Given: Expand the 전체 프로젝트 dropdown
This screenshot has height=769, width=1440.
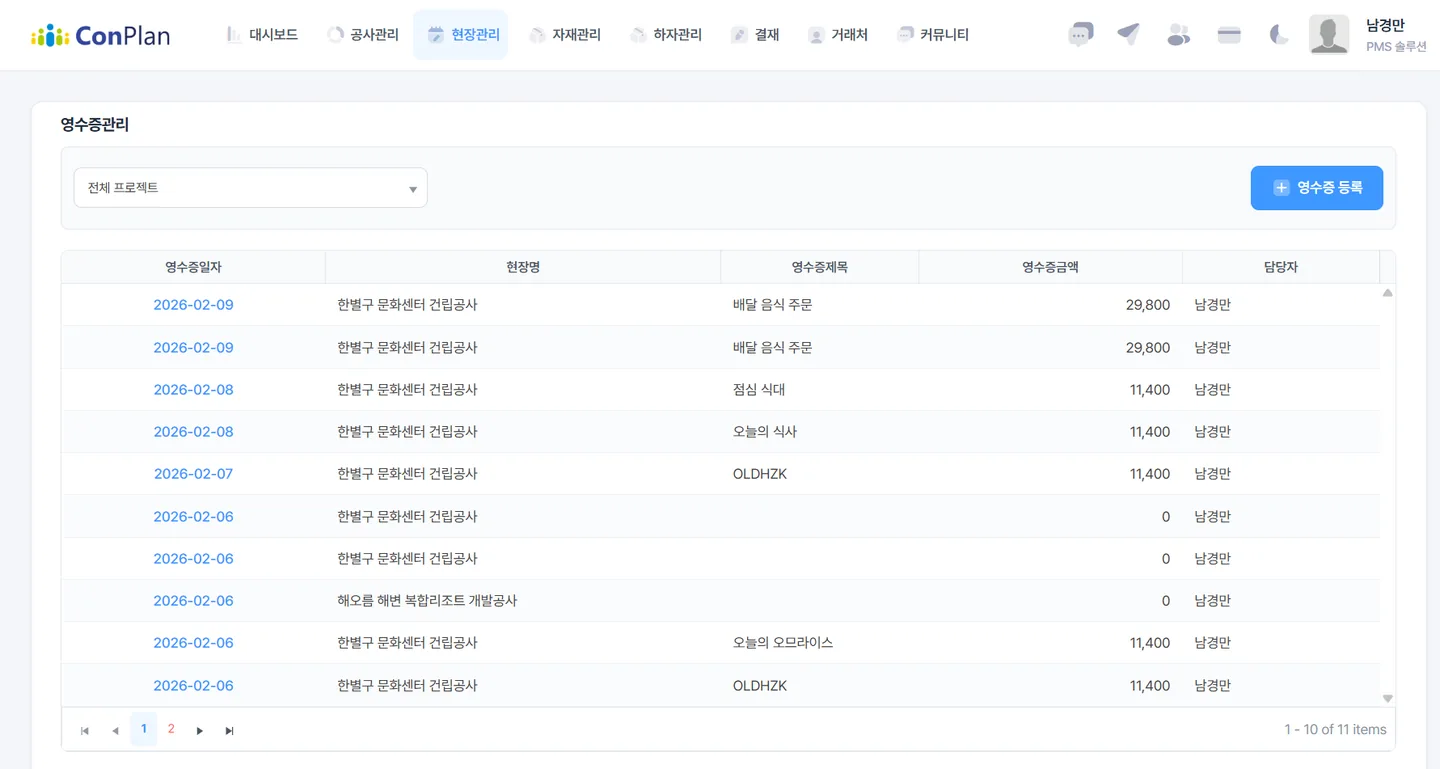Looking at the screenshot, I should point(251,188).
